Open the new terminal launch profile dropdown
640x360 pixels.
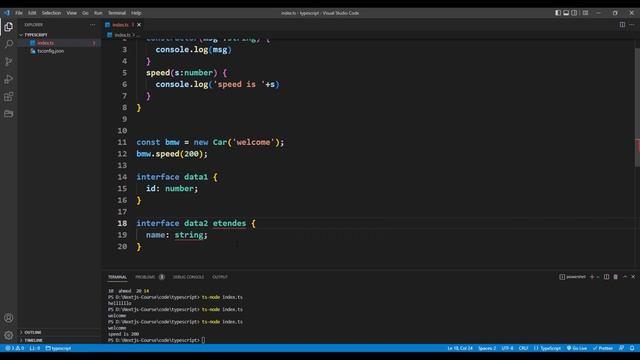[598, 277]
